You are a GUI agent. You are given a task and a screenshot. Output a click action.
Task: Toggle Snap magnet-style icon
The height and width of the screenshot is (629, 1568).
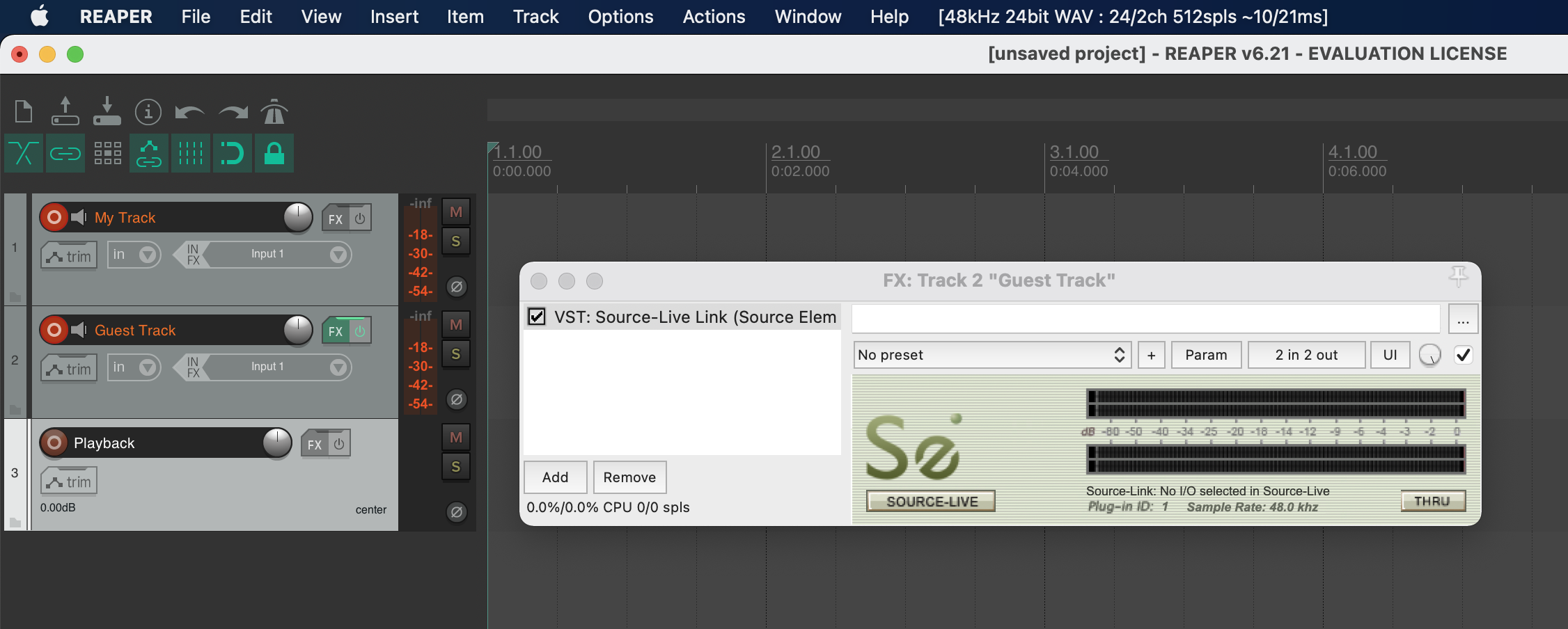coord(233,153)
